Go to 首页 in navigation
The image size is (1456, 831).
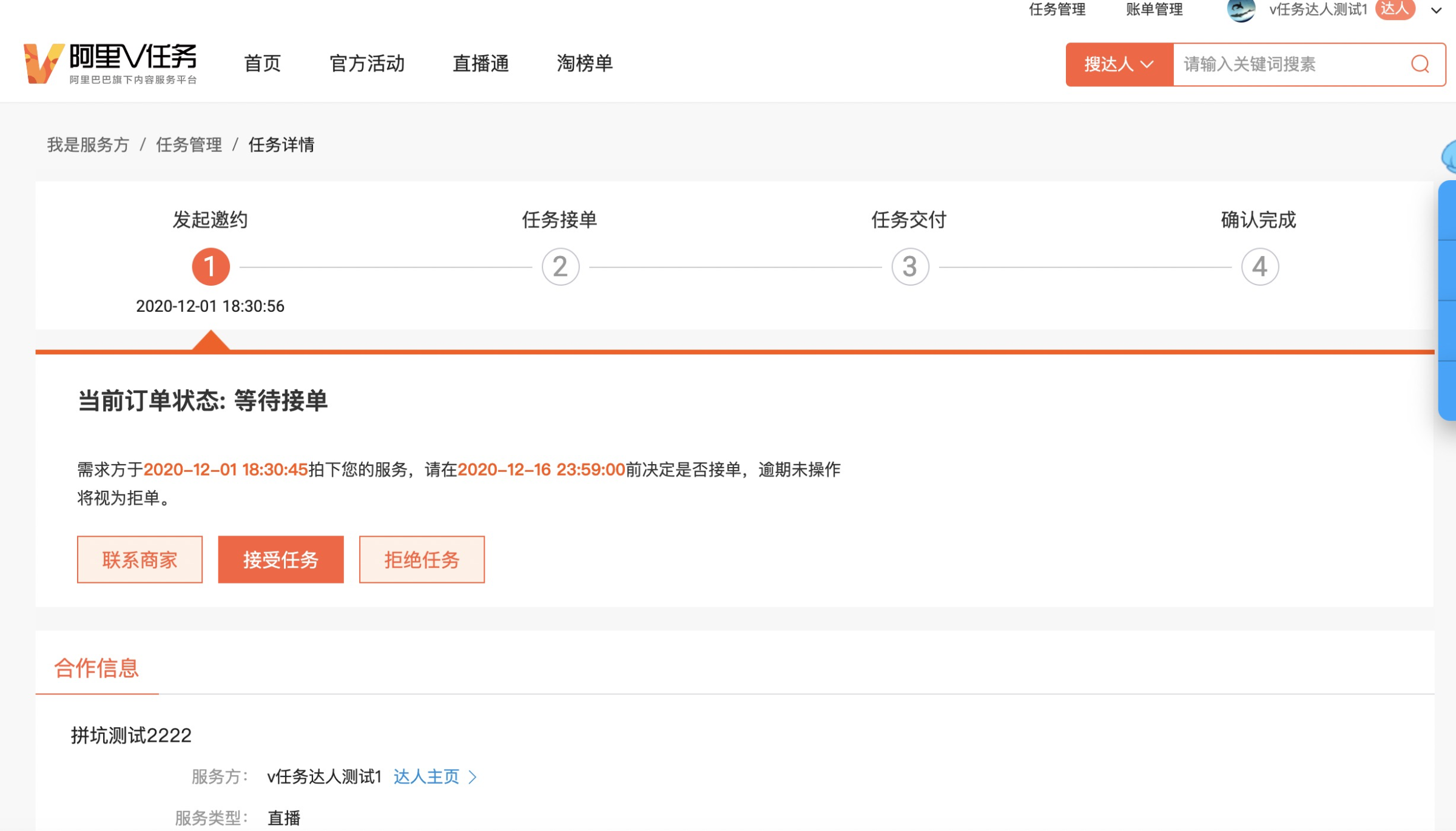point(262,63)
